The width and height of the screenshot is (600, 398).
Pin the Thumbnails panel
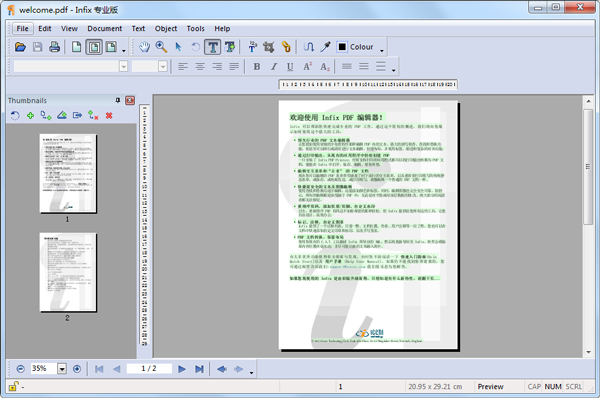coord(117,100)
